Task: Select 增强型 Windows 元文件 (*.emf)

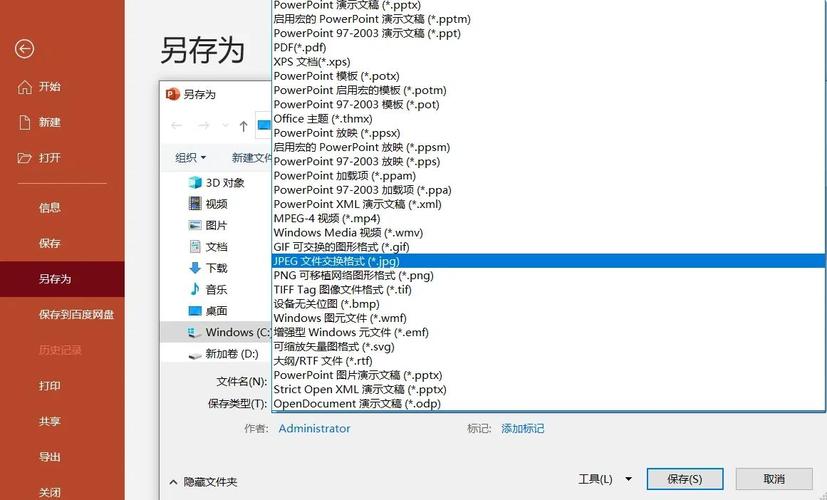Action: click(549, 332)
